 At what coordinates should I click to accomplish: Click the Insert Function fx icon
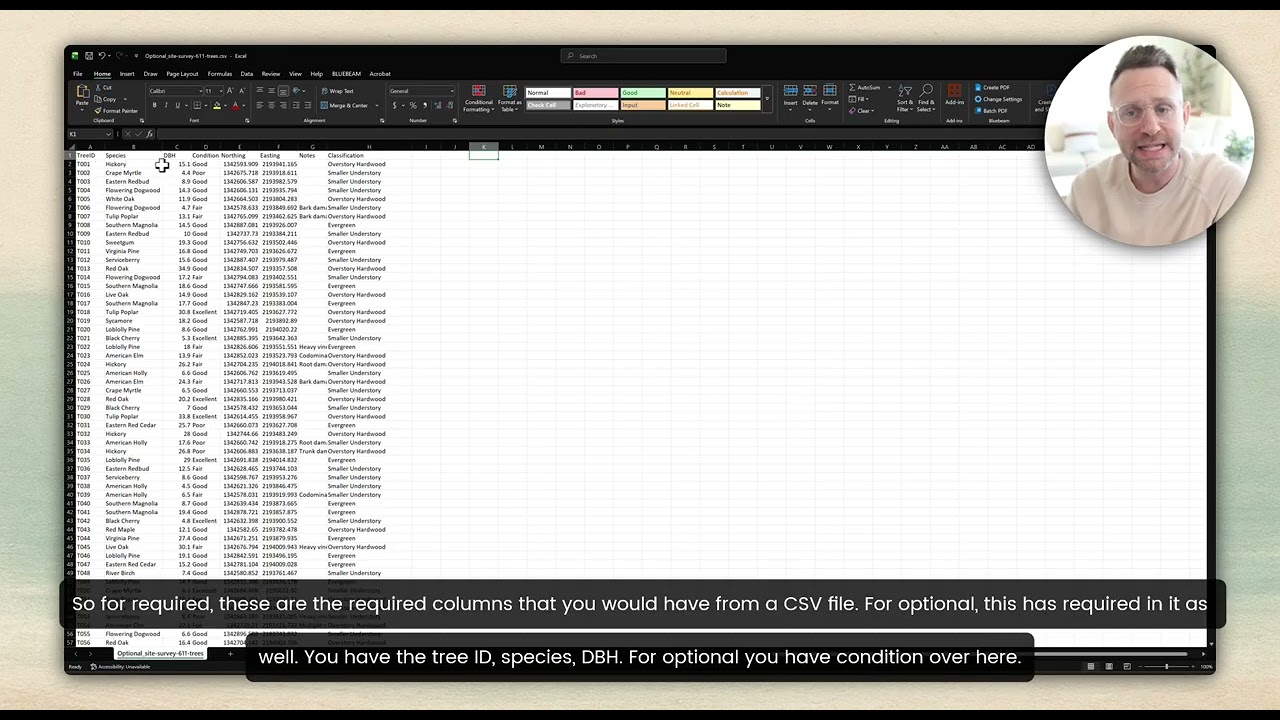click(x=149, y=134)
